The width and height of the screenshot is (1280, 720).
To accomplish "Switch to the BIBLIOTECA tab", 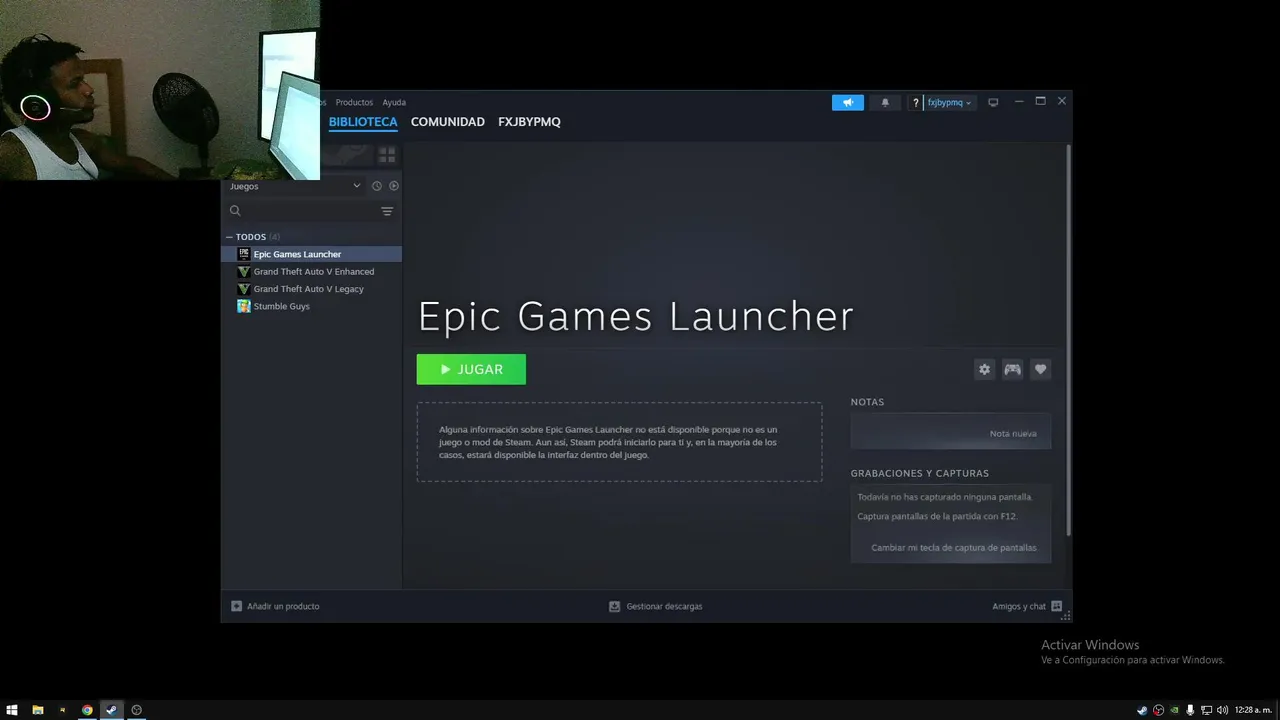I will [x=363, y=122].
